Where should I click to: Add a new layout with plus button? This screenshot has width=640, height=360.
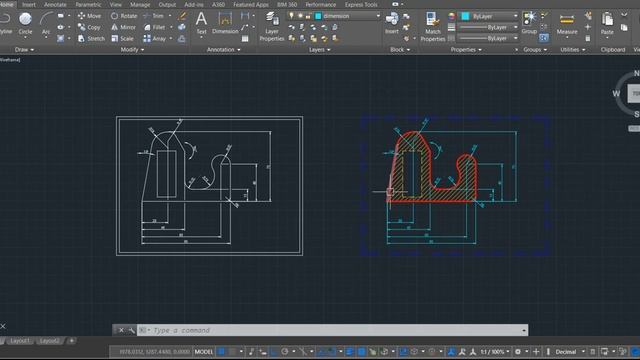point(71,340)
